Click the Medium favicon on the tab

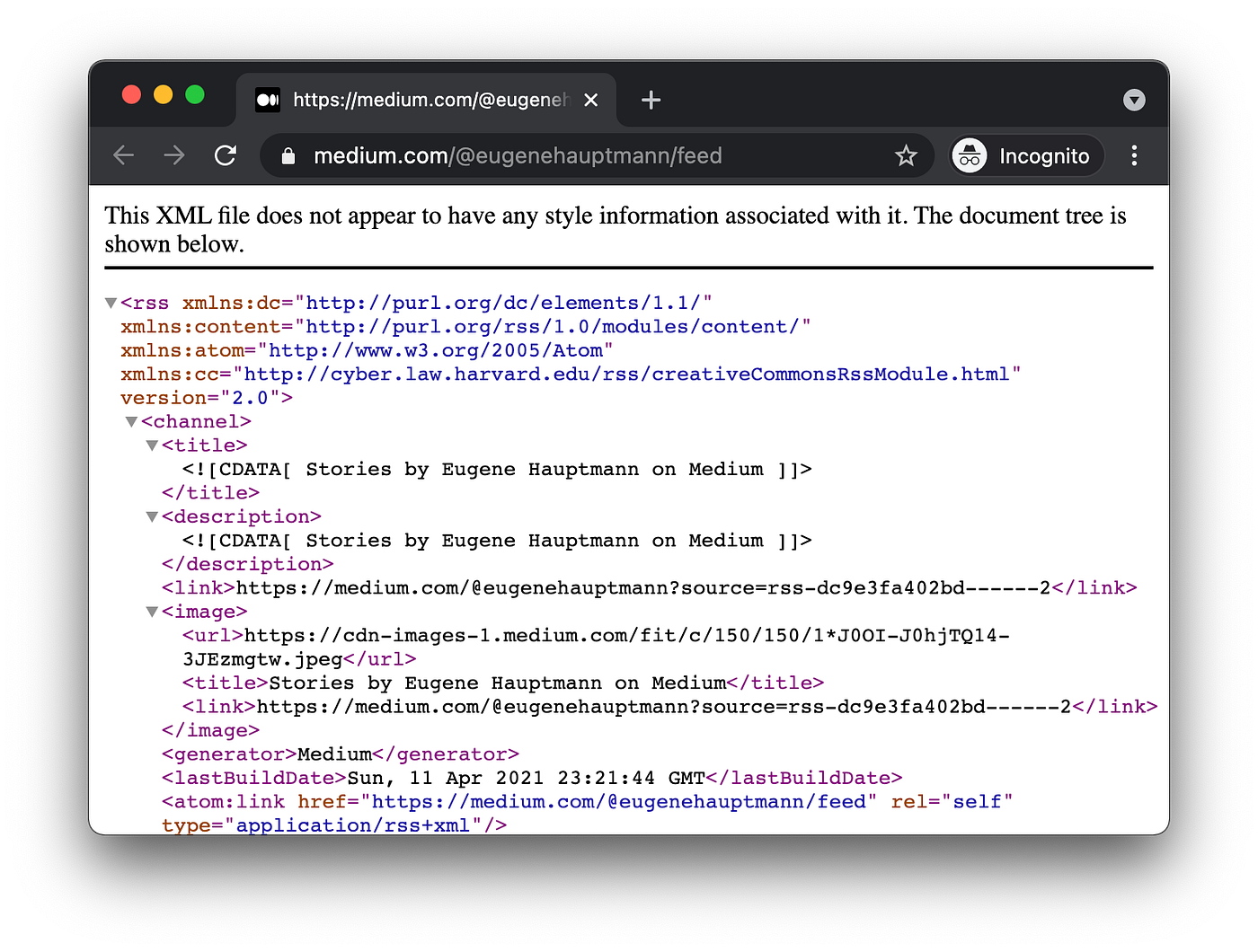tap(268, 100)
